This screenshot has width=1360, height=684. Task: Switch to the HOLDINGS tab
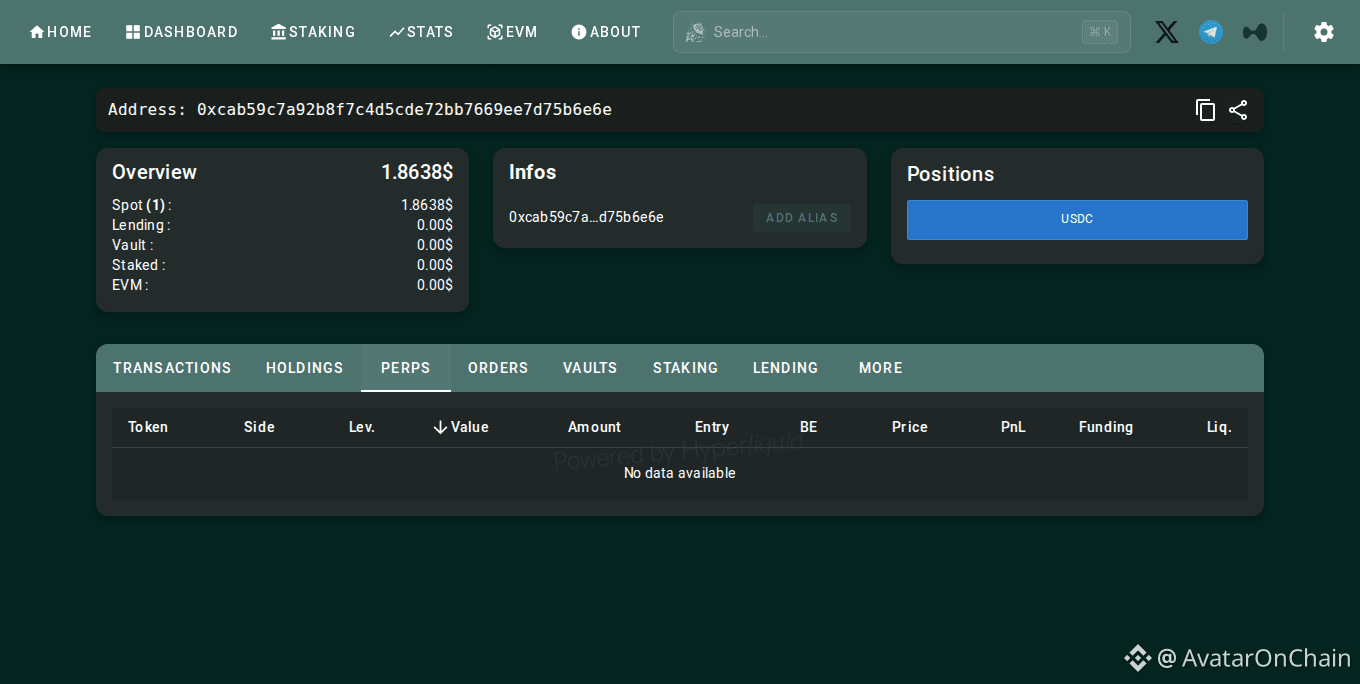305,368
